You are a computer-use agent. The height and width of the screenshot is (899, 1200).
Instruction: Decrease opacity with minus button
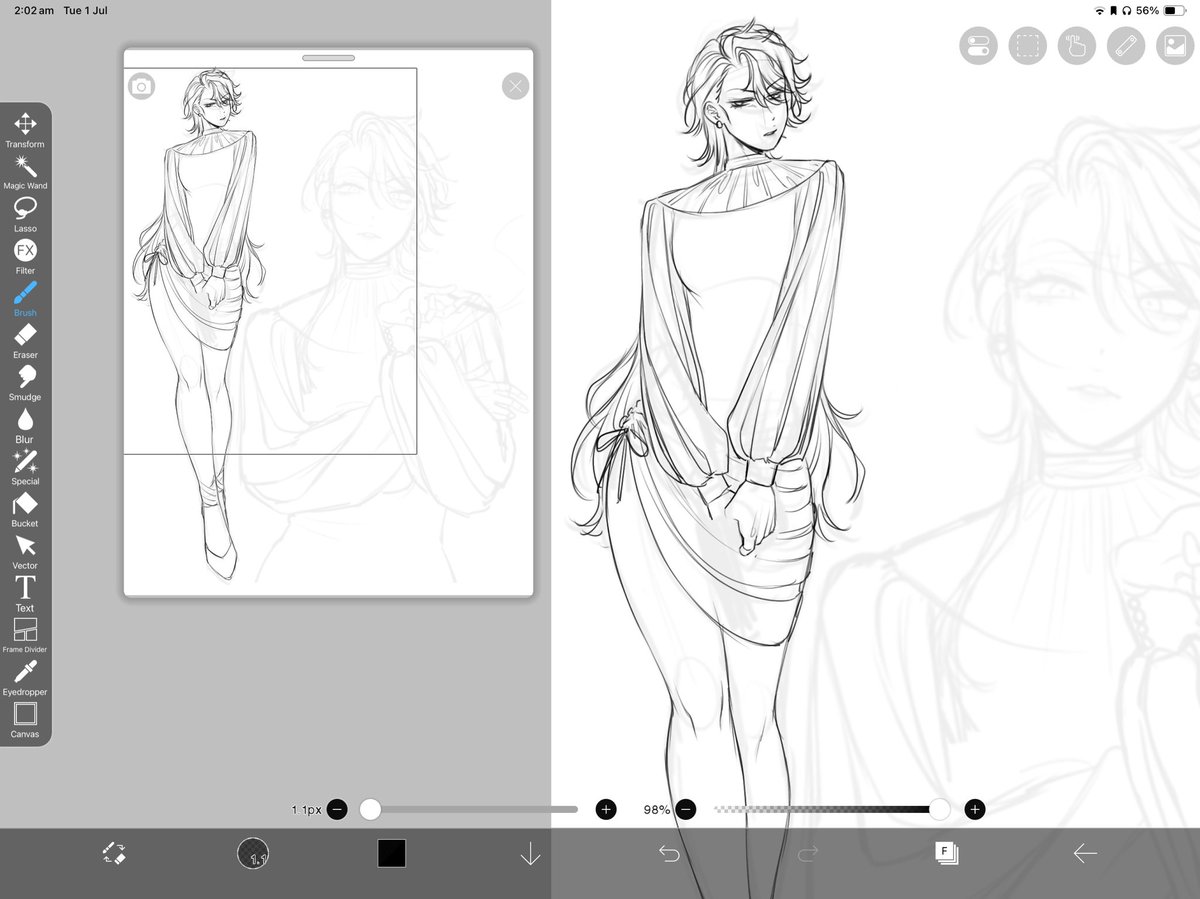[x=685, y=809]
